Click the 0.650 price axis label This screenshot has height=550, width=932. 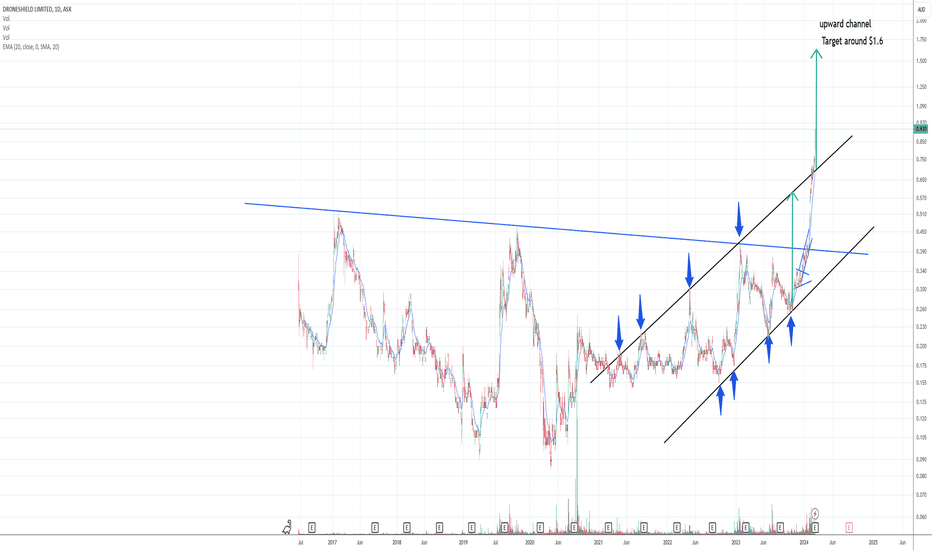coord(921,180)
